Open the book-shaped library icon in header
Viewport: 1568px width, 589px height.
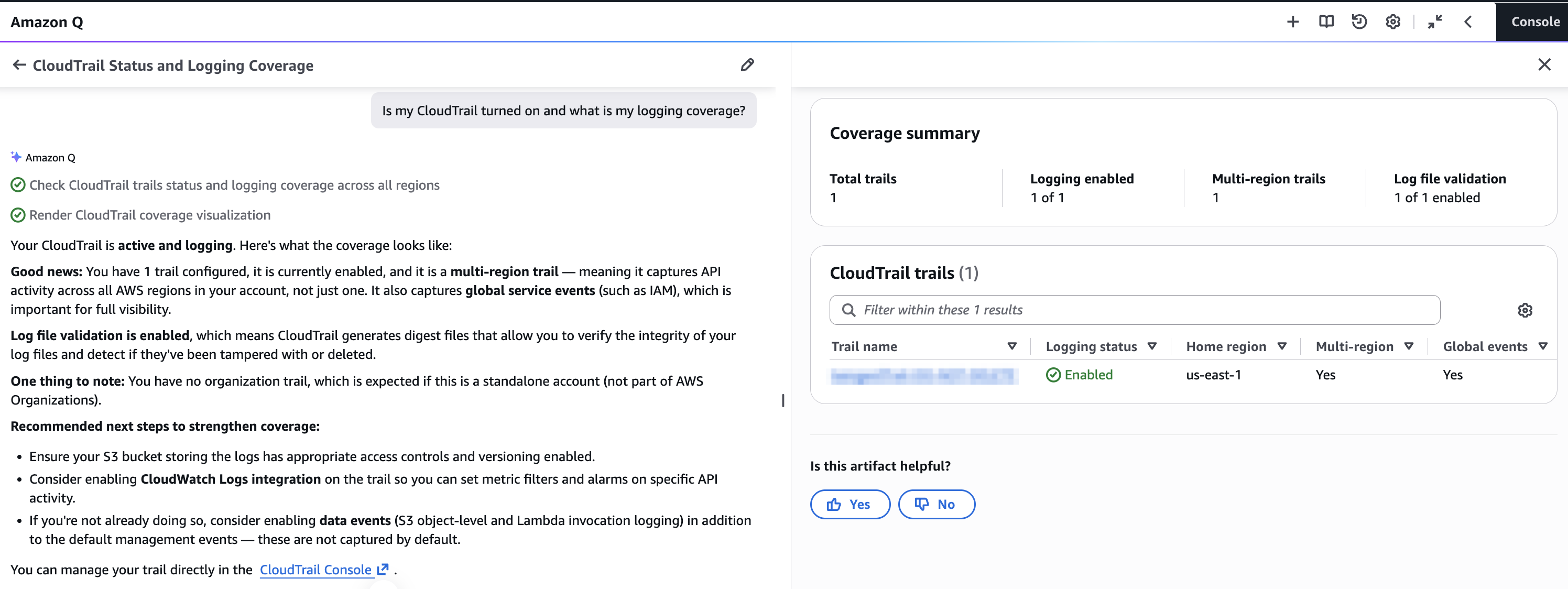coord(1326,22)
